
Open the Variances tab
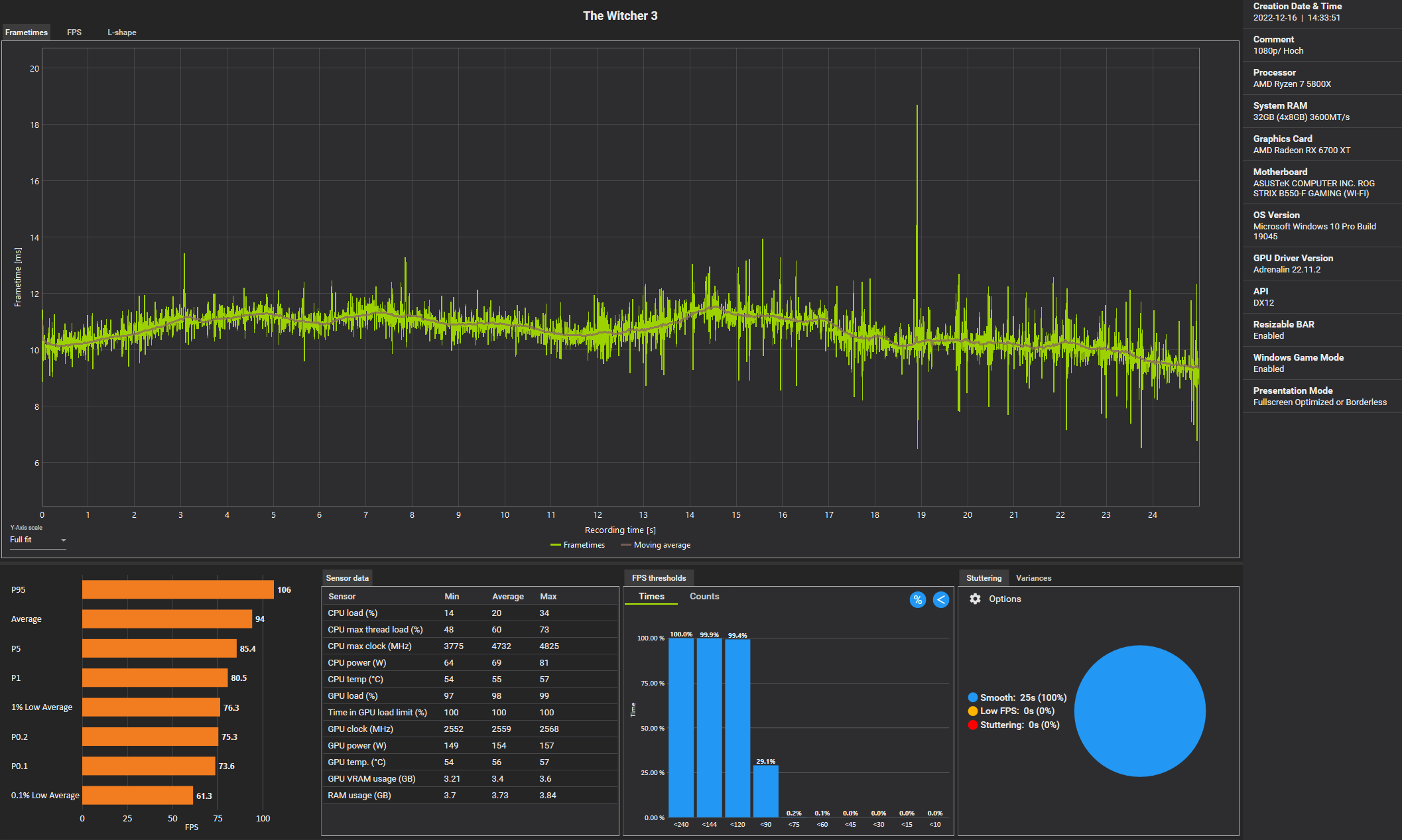tap(1033, 578)
